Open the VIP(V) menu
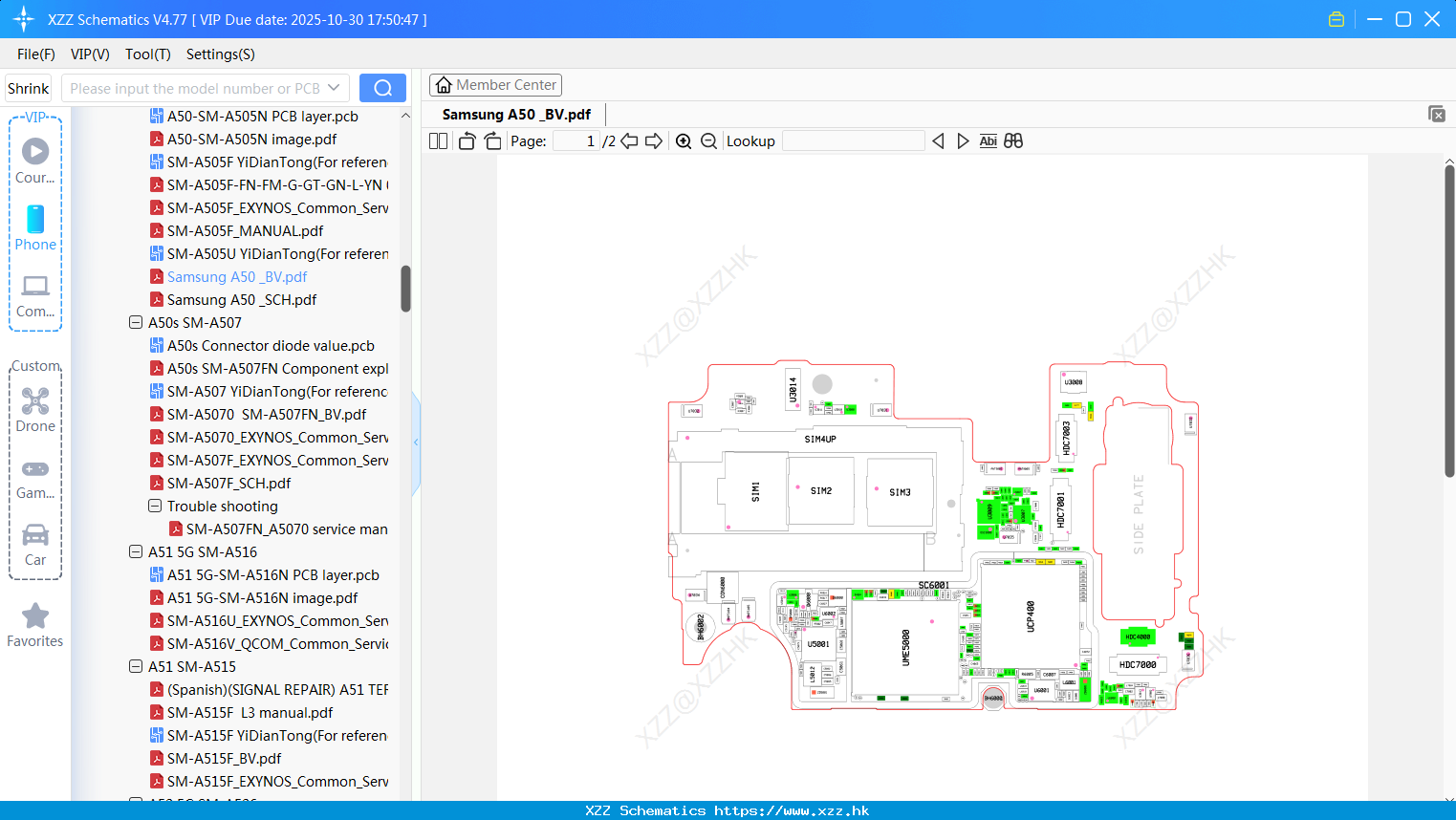 (x=90, y=54)
